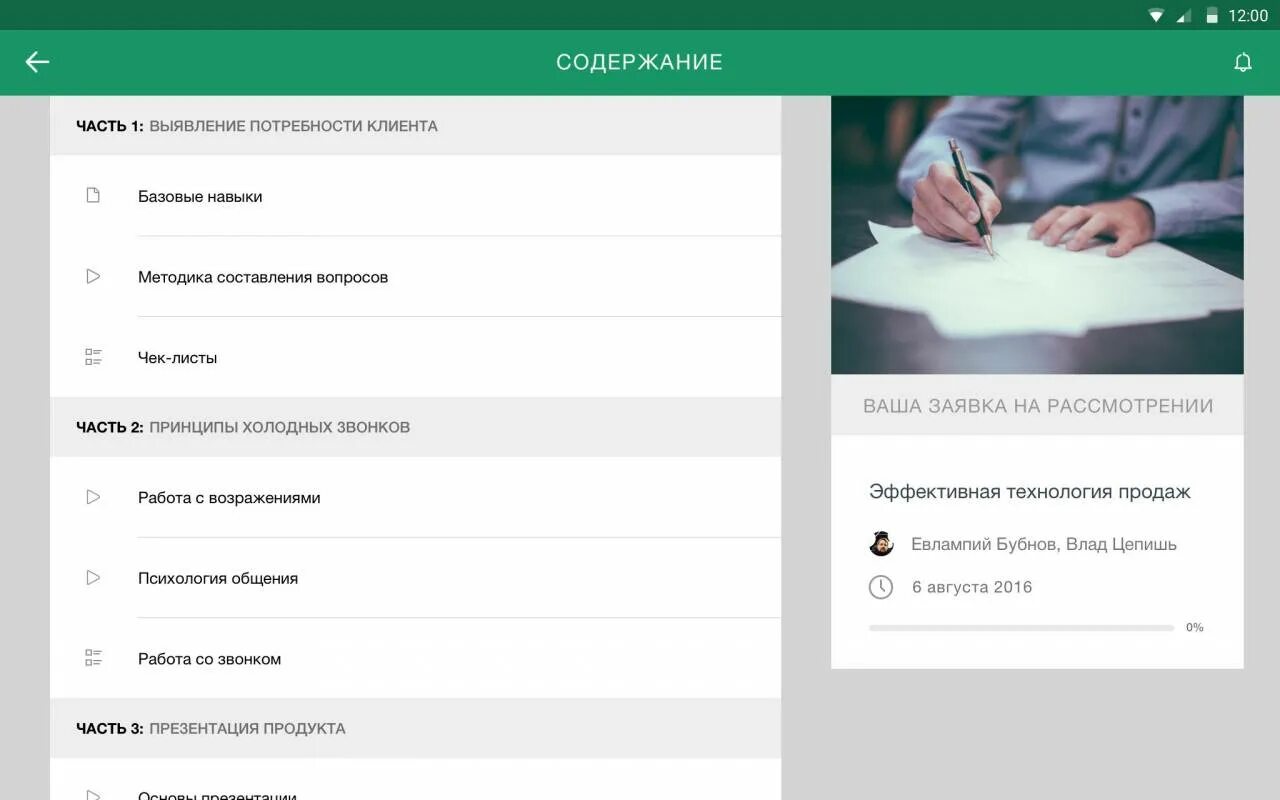
Task: Tap the Ваша заявка на рассмотрении banner
Action: pyautogui.click(x=1037, y=405)
